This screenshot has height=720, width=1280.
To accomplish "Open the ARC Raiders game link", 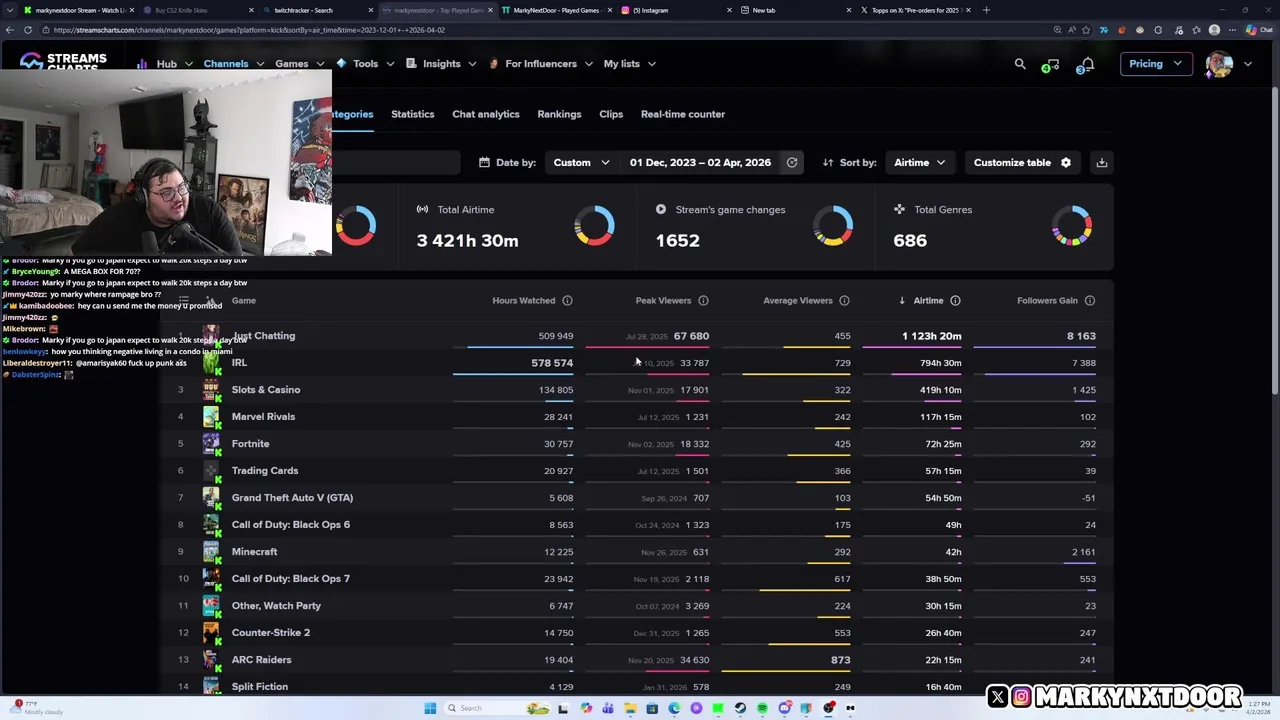I will pyautogui.click(x=262, y=660).
